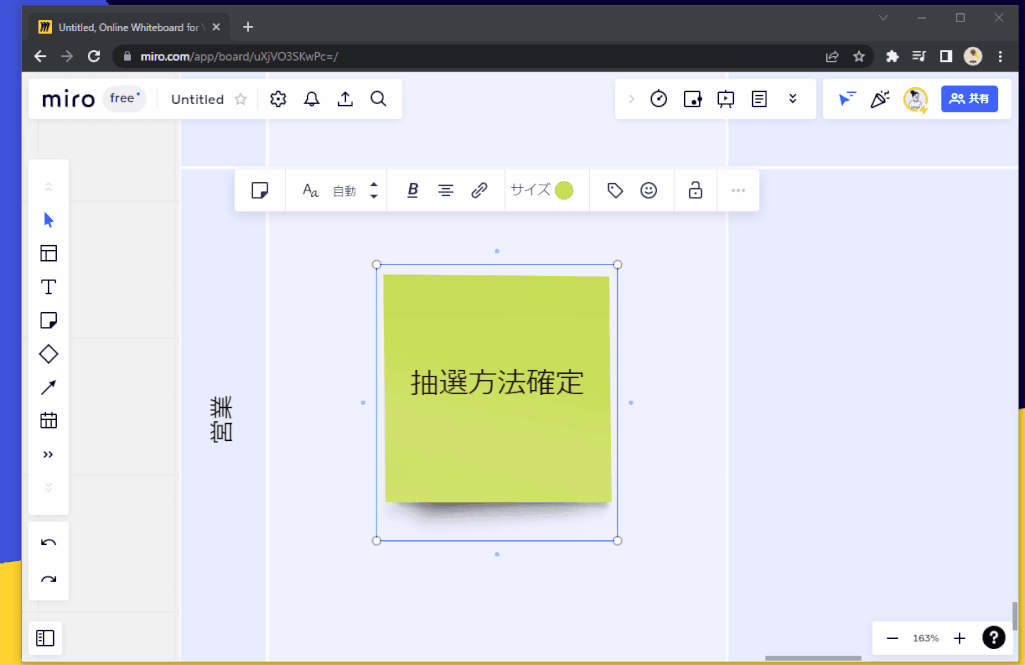
Task: Close the Untitled, Online Whiteboard tab
Action: 216,27
